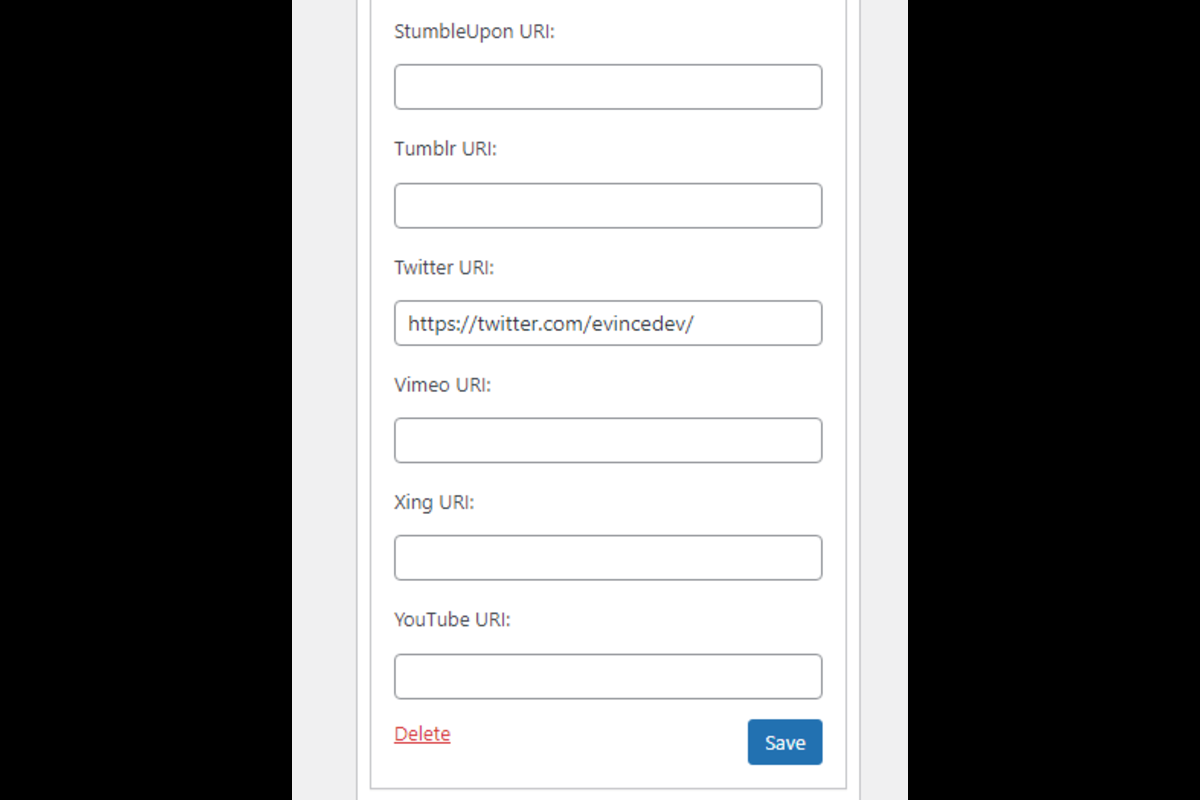
Task: Focus the Xing URI text box
Action: 608,558
